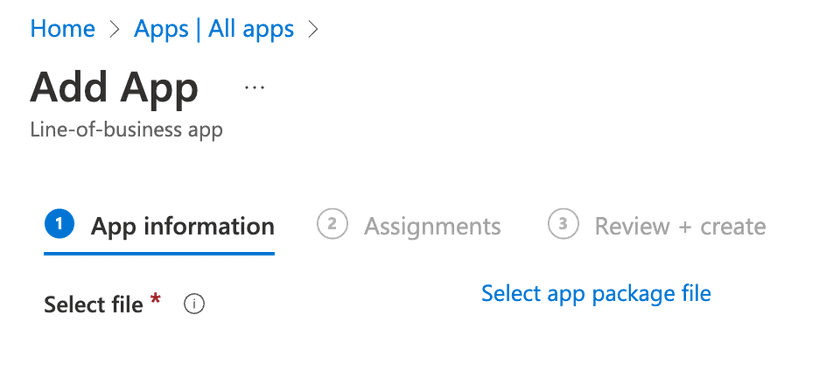Click the plus sign in Review + create

[685, 228]
